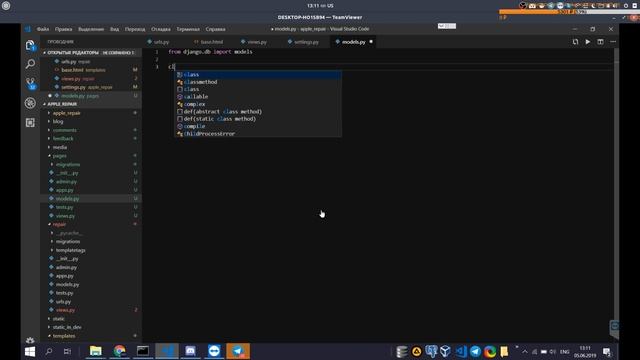Open the Терминал menu
The image size is (640, 360).
click(188, 29)
